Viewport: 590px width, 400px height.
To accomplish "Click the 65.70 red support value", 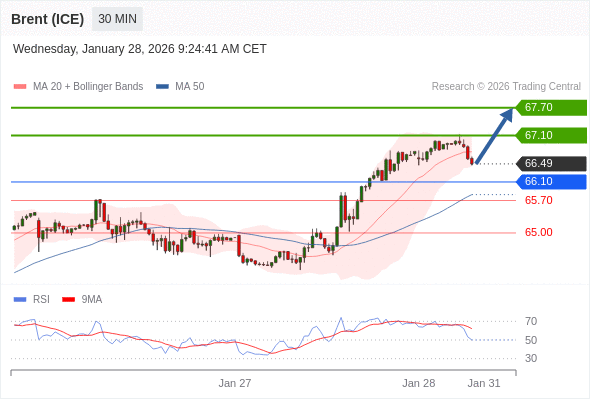I will tap(538, 200).
